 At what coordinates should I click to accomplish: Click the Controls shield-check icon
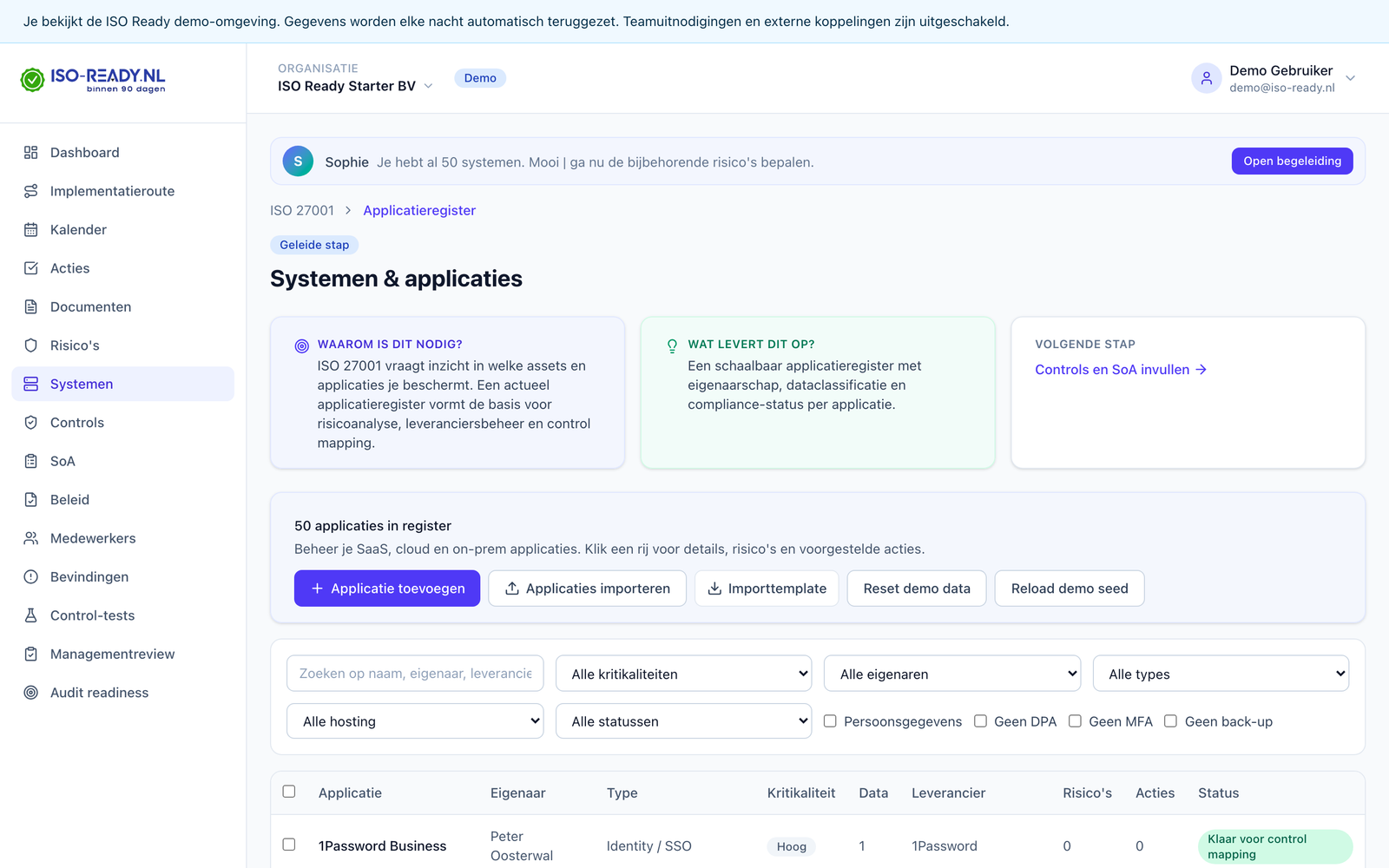tap(31, 423)
